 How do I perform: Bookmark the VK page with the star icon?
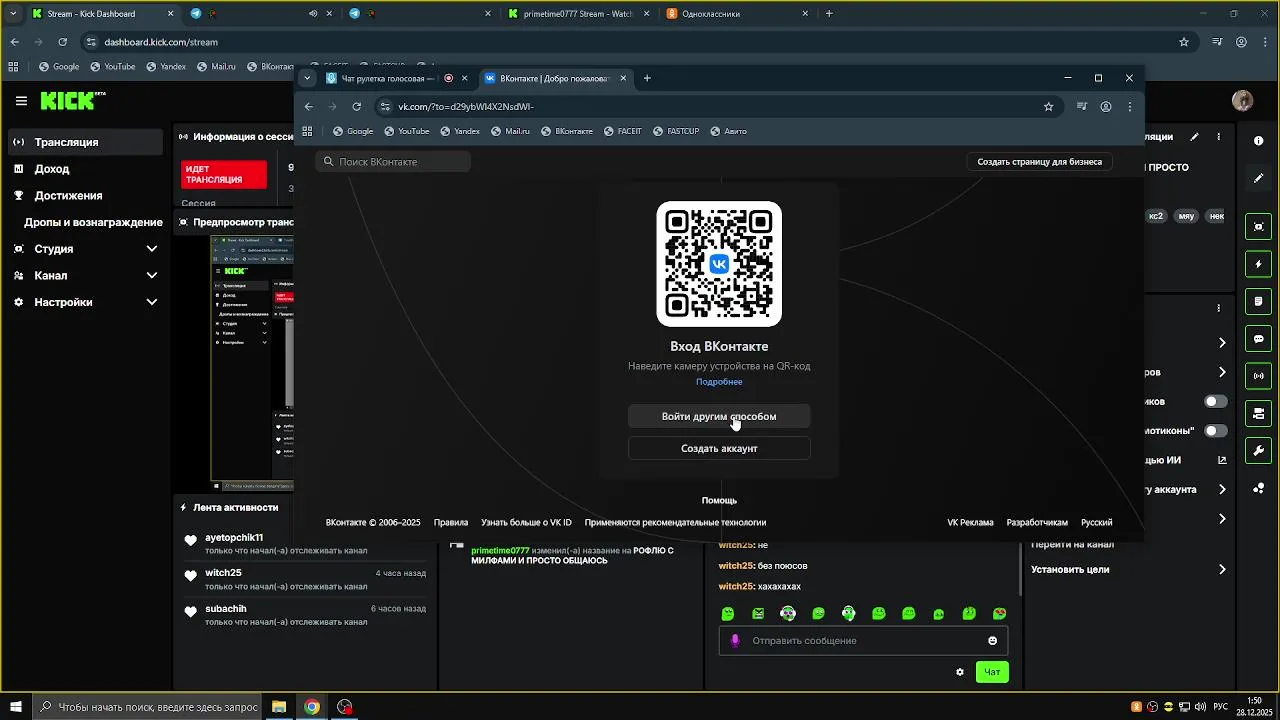(x=1048, y=106)
